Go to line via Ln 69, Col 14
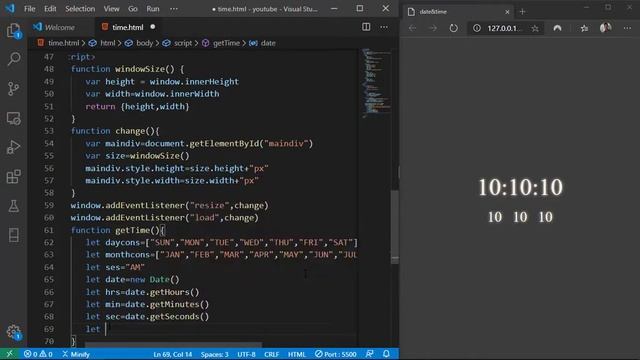This screenshot has width=640, height=360. coord(173,354)
